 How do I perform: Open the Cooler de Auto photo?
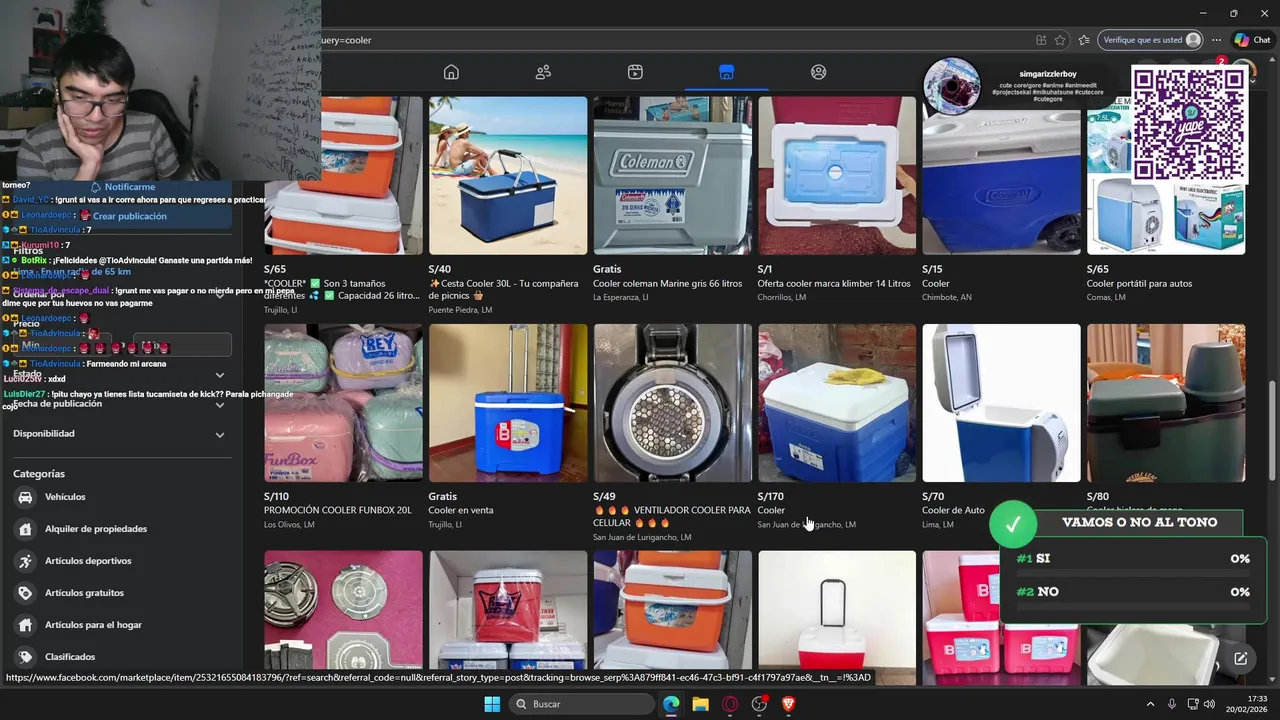[x=1001, y=403]
